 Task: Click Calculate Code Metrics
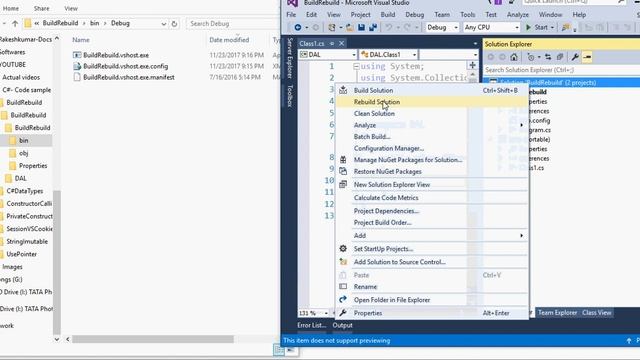click(x=432, y=198)
